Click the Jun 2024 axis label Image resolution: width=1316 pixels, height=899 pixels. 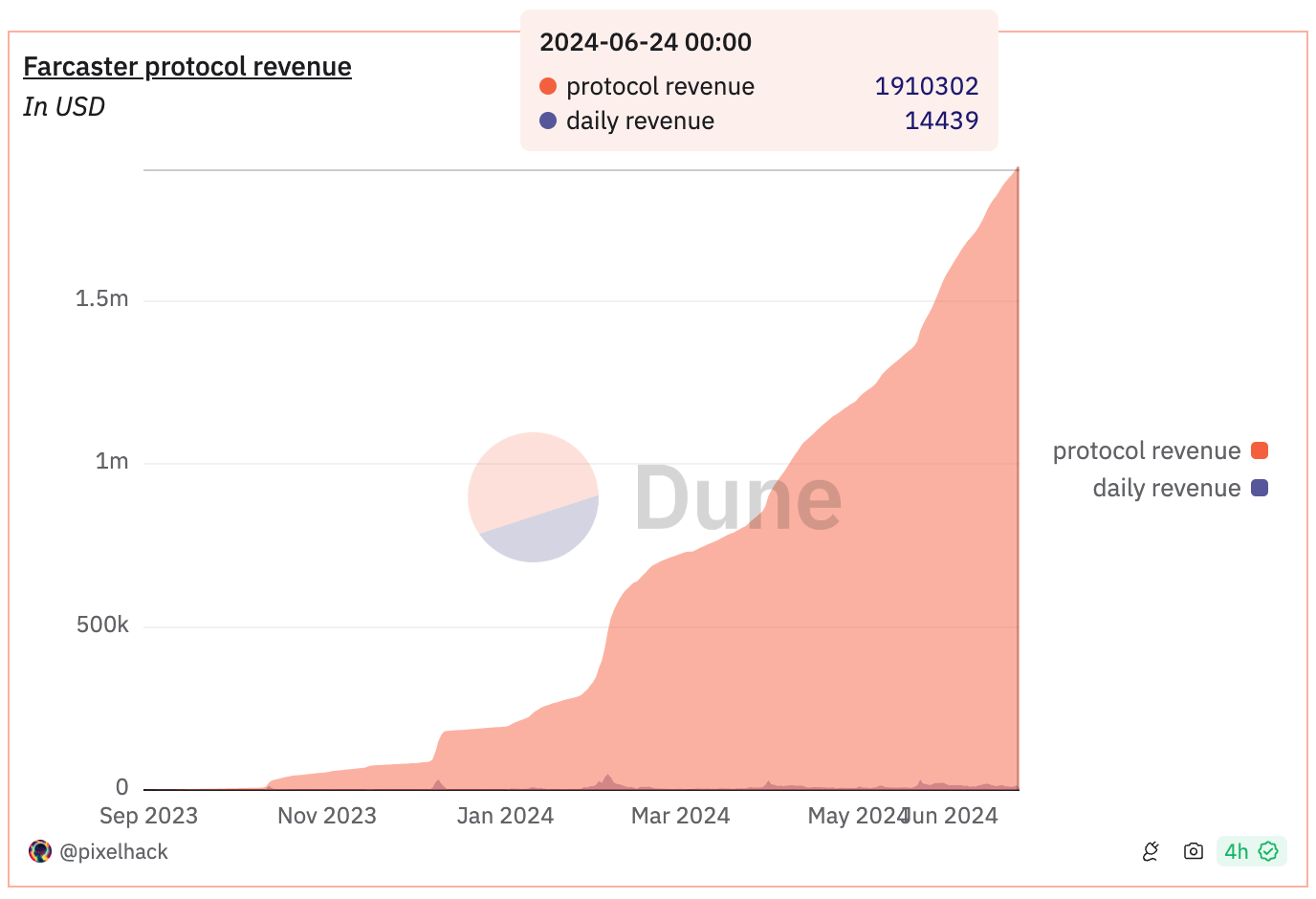coord(950,816)
